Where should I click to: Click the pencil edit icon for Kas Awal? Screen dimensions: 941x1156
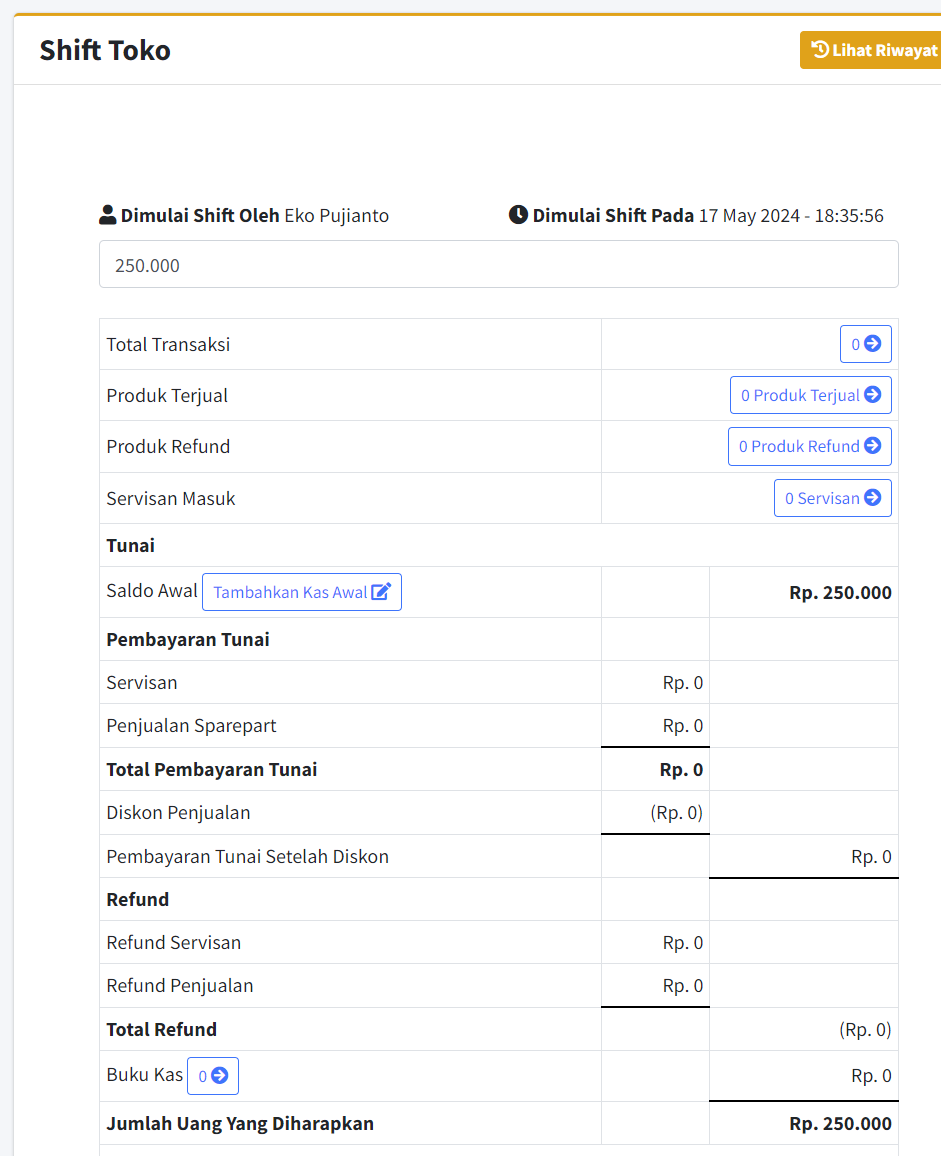pos(381,592)
